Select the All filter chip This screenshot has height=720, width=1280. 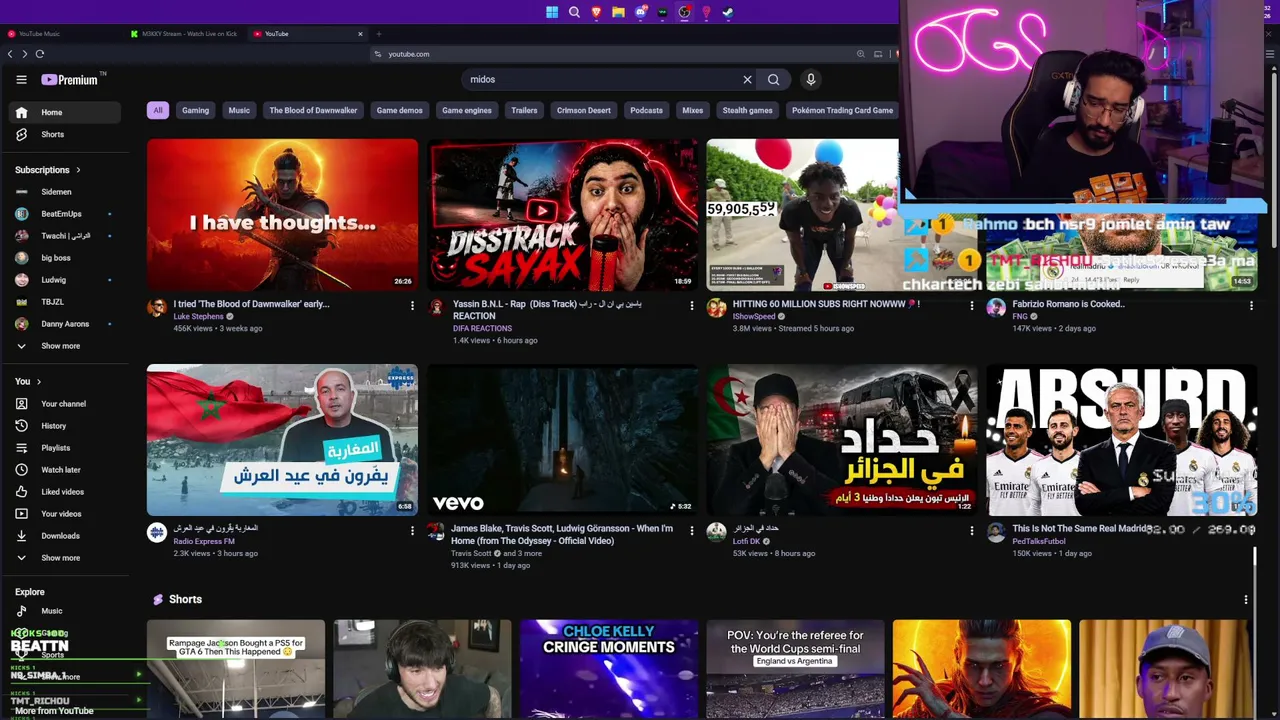[157, 110]
